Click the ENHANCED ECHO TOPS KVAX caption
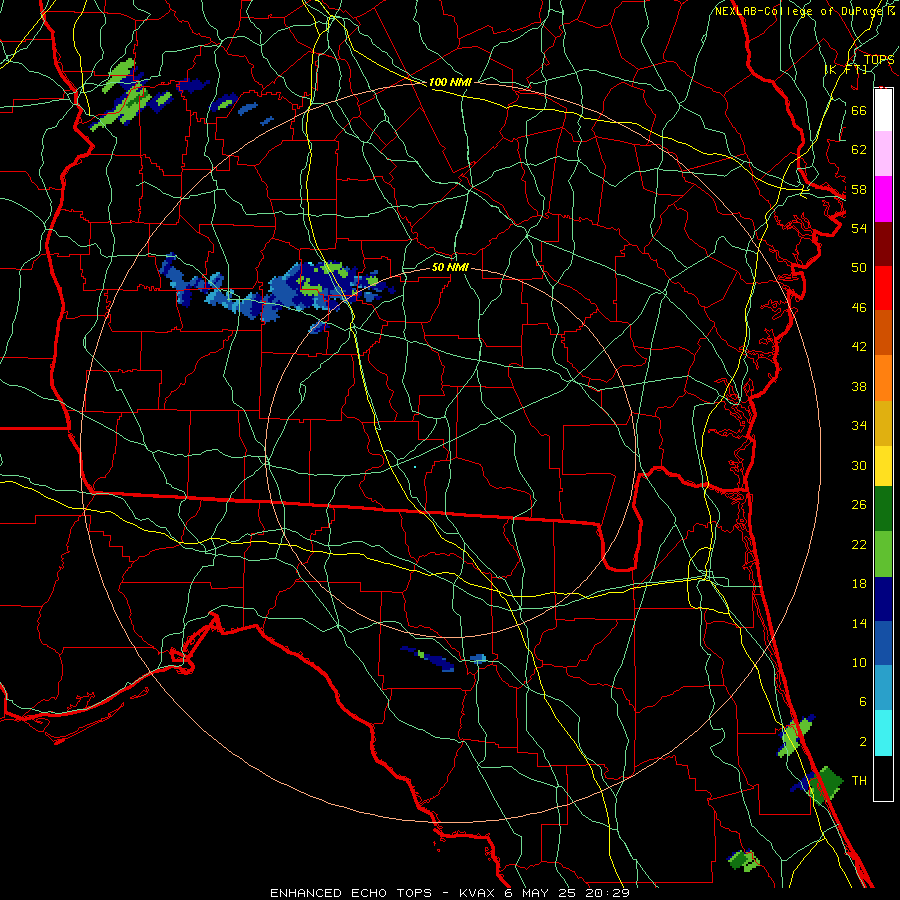Viewport: 900px width, 900px height. pyautogui.click(x=450, y=893)
